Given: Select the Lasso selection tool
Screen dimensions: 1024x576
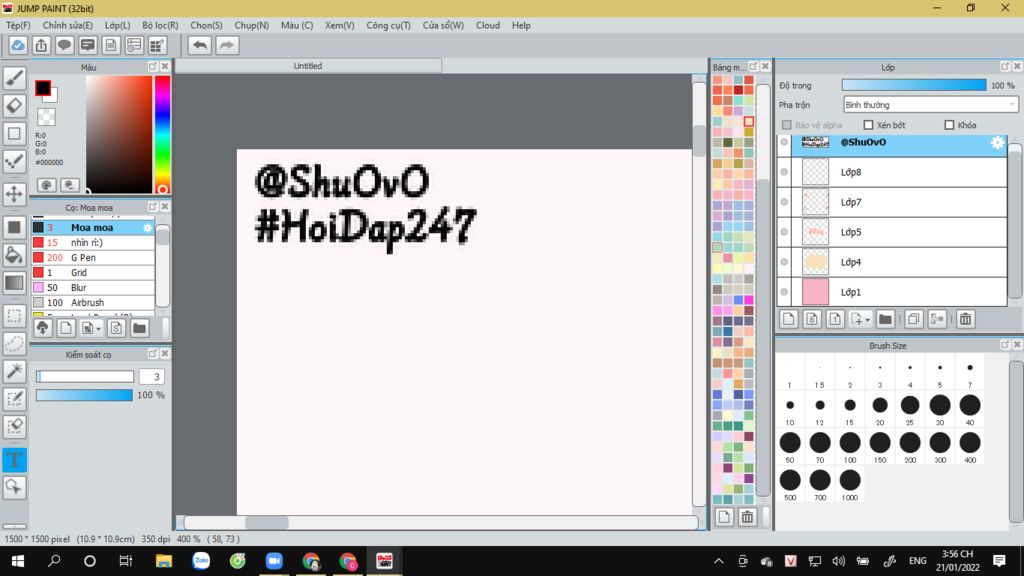Looking at the screenshot, I should [14, 344].
